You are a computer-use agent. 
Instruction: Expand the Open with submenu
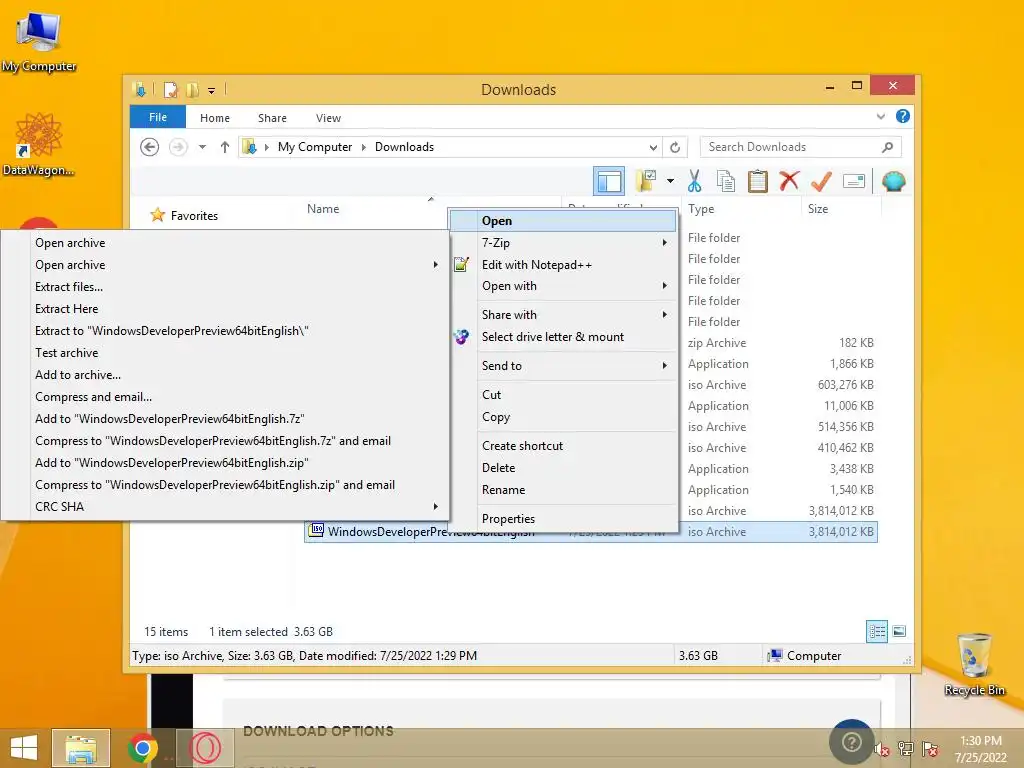tap(578, 286)
